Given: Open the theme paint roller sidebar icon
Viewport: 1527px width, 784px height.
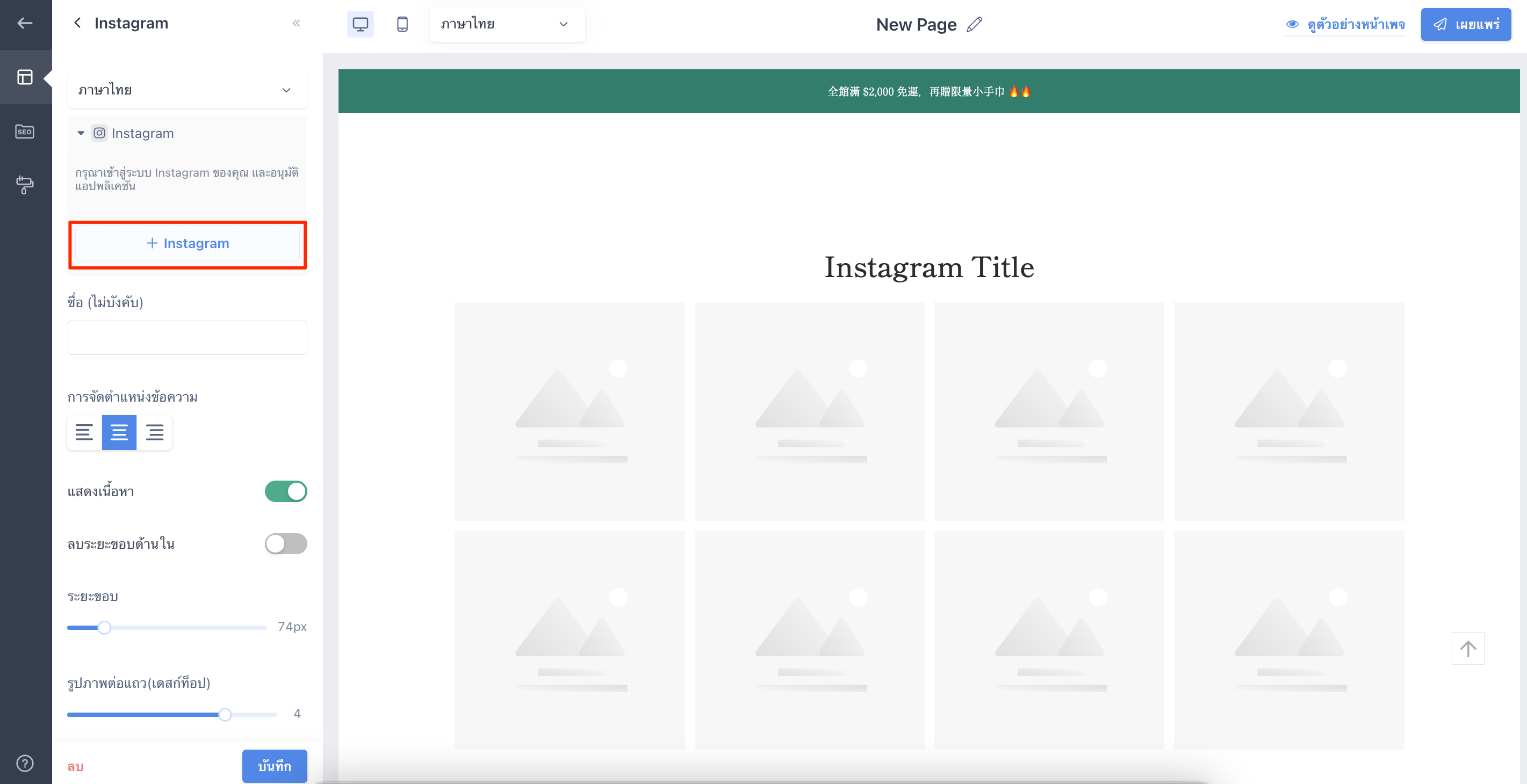Looking at the screenshot, I should (x=25, y=185).
